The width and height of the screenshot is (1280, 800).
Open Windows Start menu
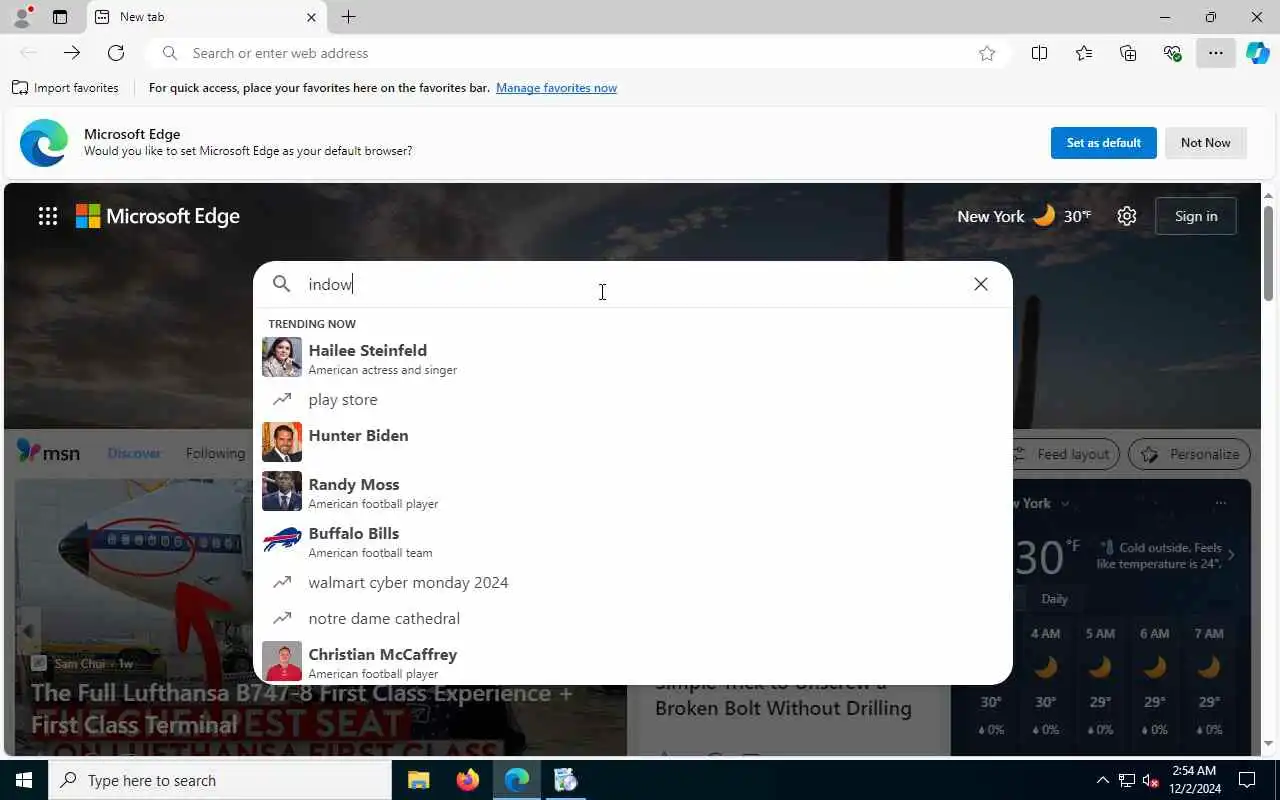24,780
